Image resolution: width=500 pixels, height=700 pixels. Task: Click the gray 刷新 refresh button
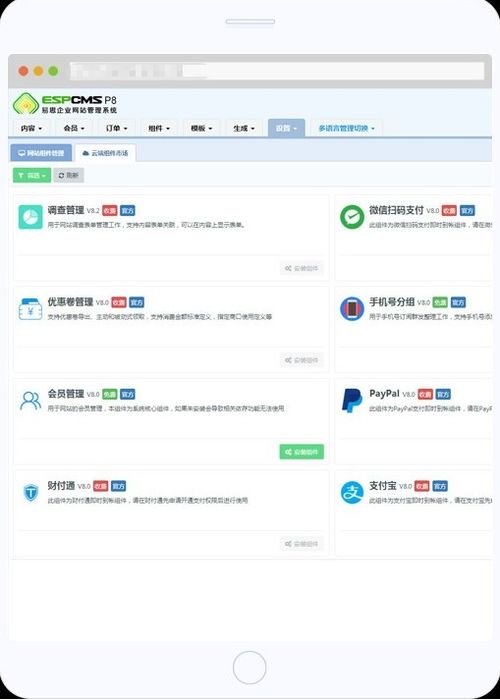[x=69, y=175]
